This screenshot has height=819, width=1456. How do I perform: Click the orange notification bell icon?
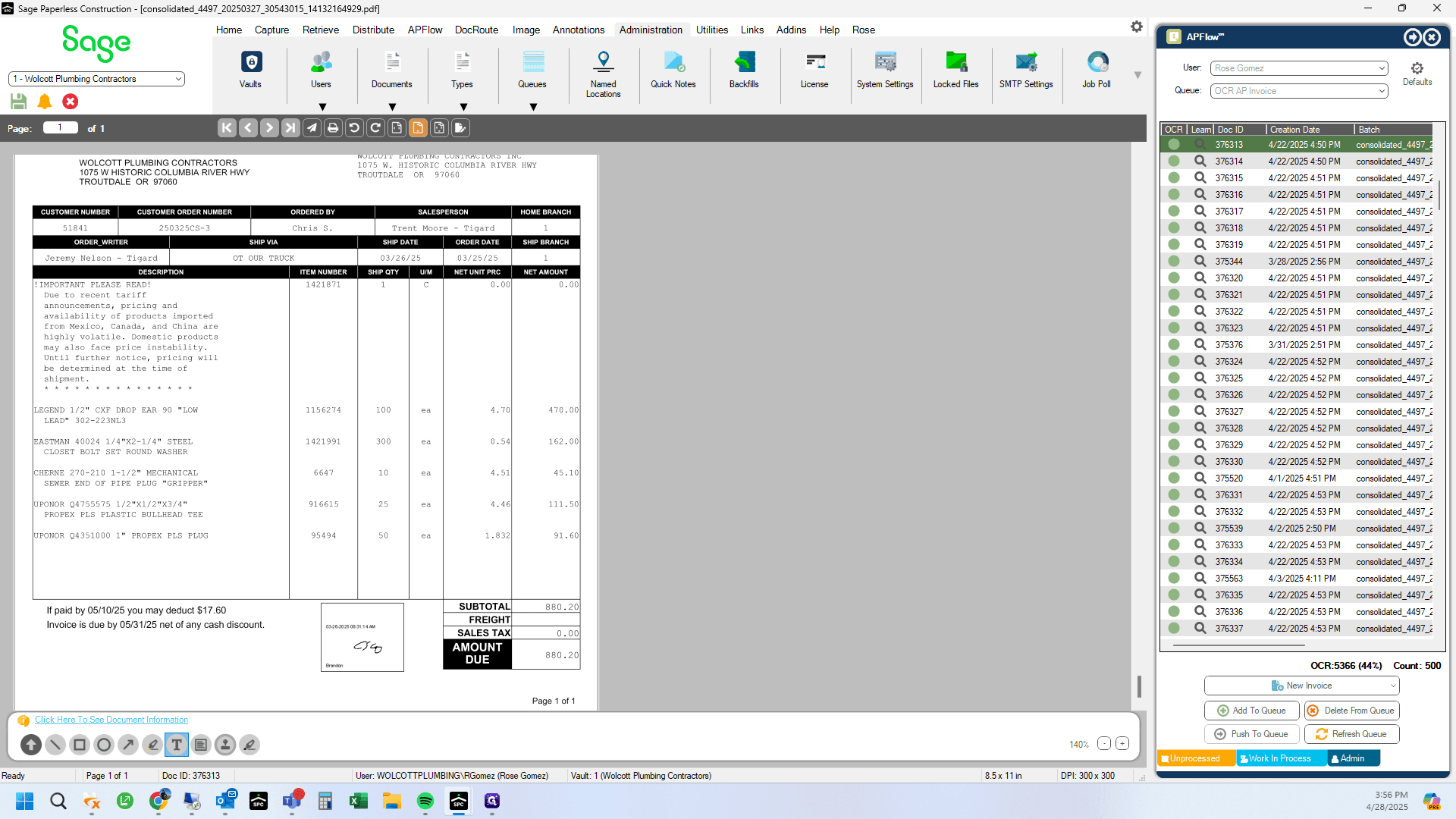click(x=45, y=102)
